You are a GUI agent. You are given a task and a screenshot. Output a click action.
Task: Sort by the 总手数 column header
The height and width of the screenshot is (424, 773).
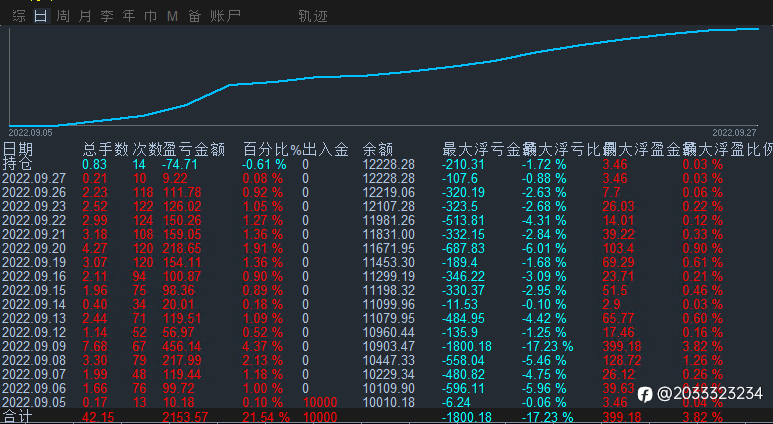pos(105,149)
